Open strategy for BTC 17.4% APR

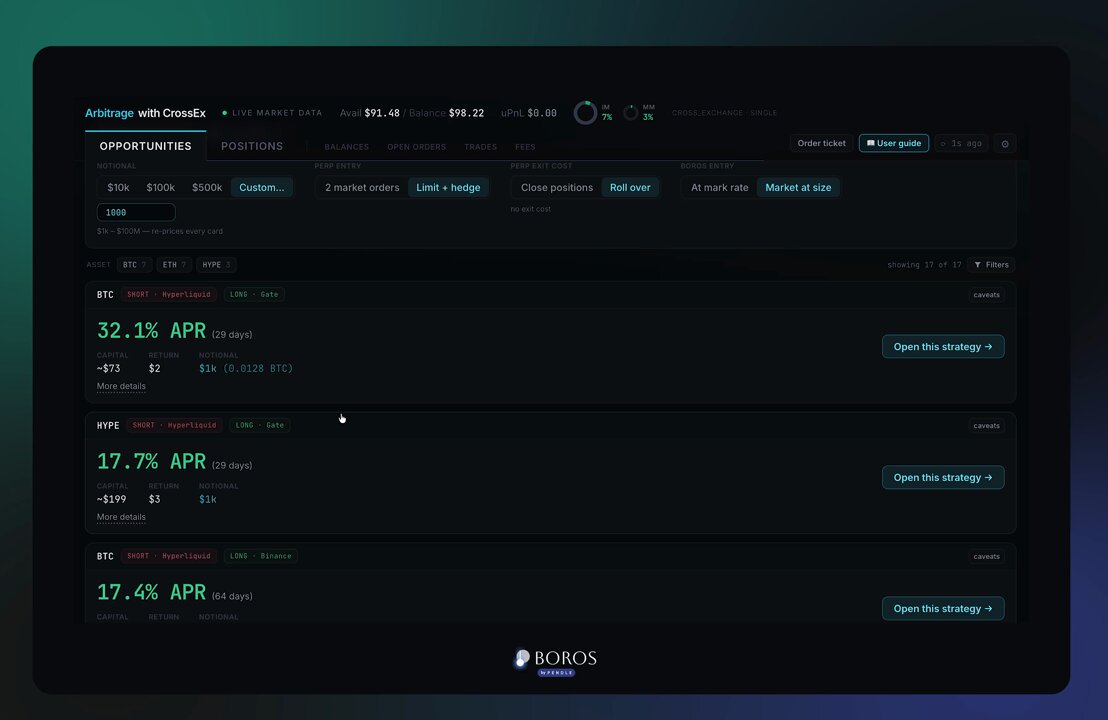coord(943,608)
